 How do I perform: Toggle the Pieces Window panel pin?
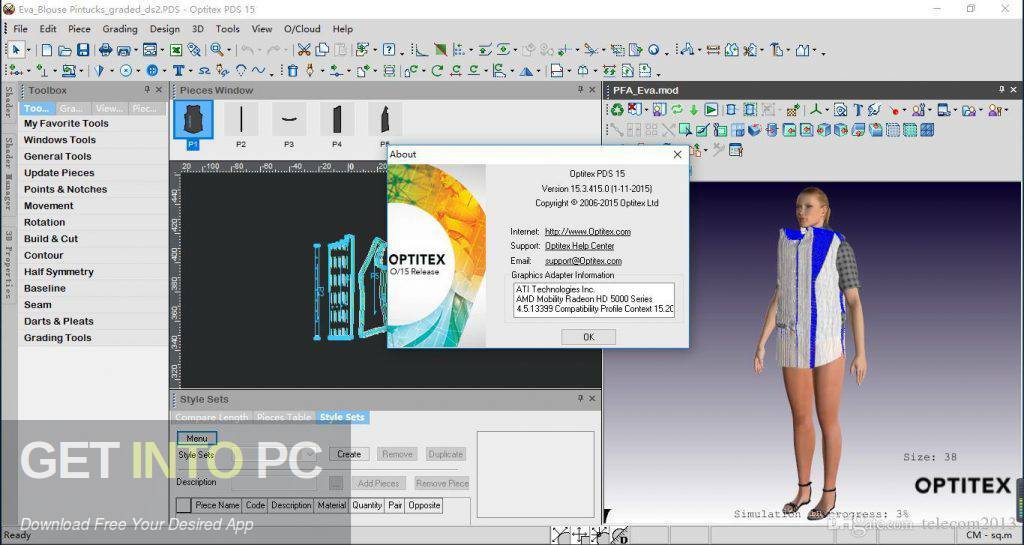point(581,90)
